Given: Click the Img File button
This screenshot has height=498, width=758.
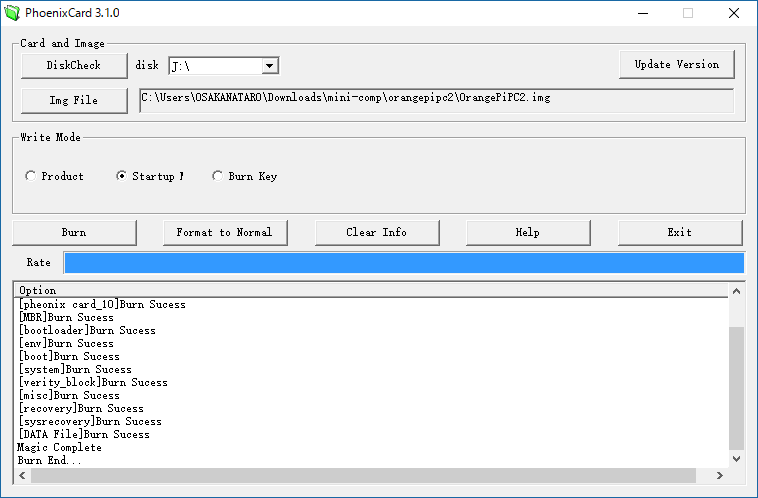Looking at the screenshot, I should [74, 101].
